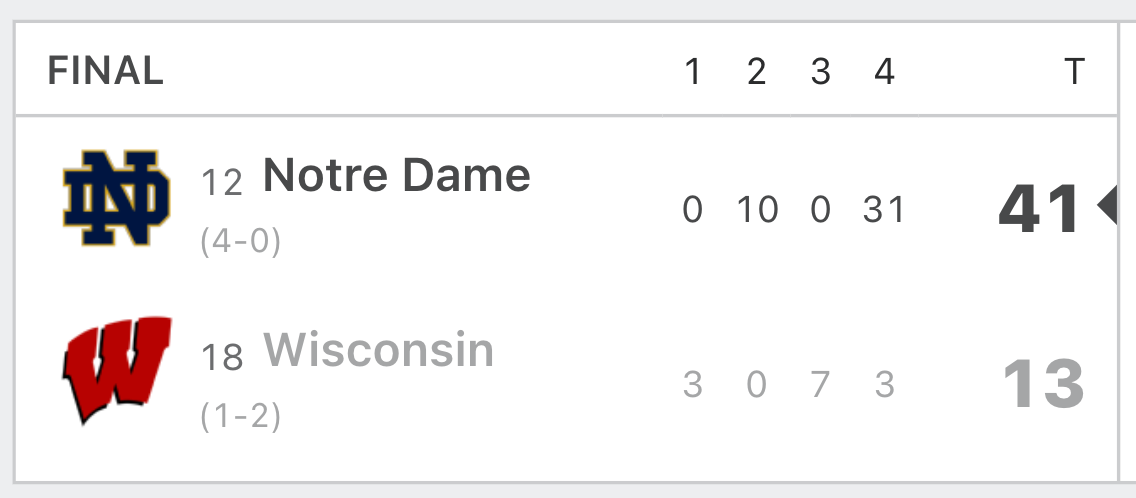The width and height of the screenshot is (1136, 498).
Task: Click Wisconsin's (1-2) record
Action: [241, 416]
